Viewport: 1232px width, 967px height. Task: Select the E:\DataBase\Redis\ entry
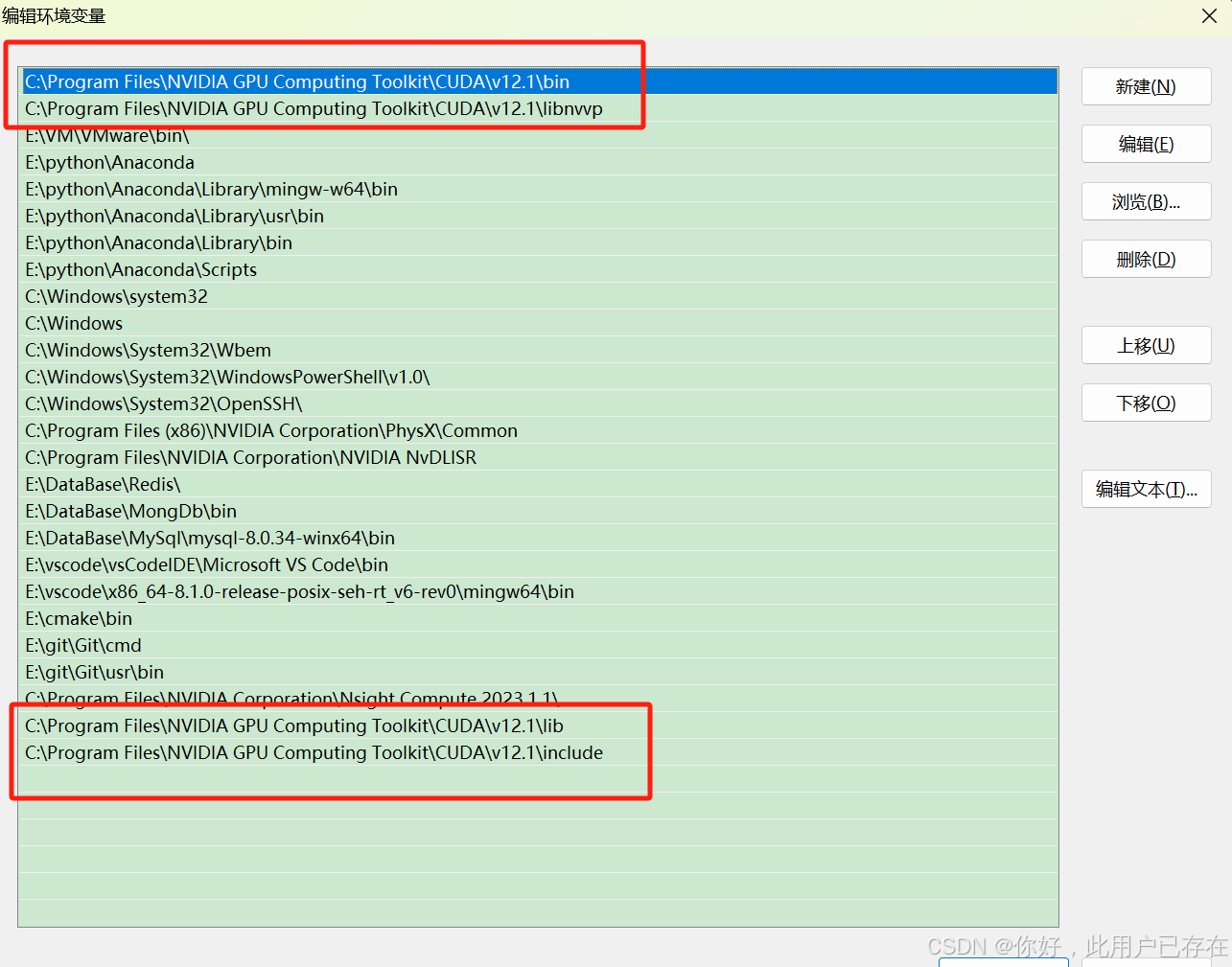[538, 484]
